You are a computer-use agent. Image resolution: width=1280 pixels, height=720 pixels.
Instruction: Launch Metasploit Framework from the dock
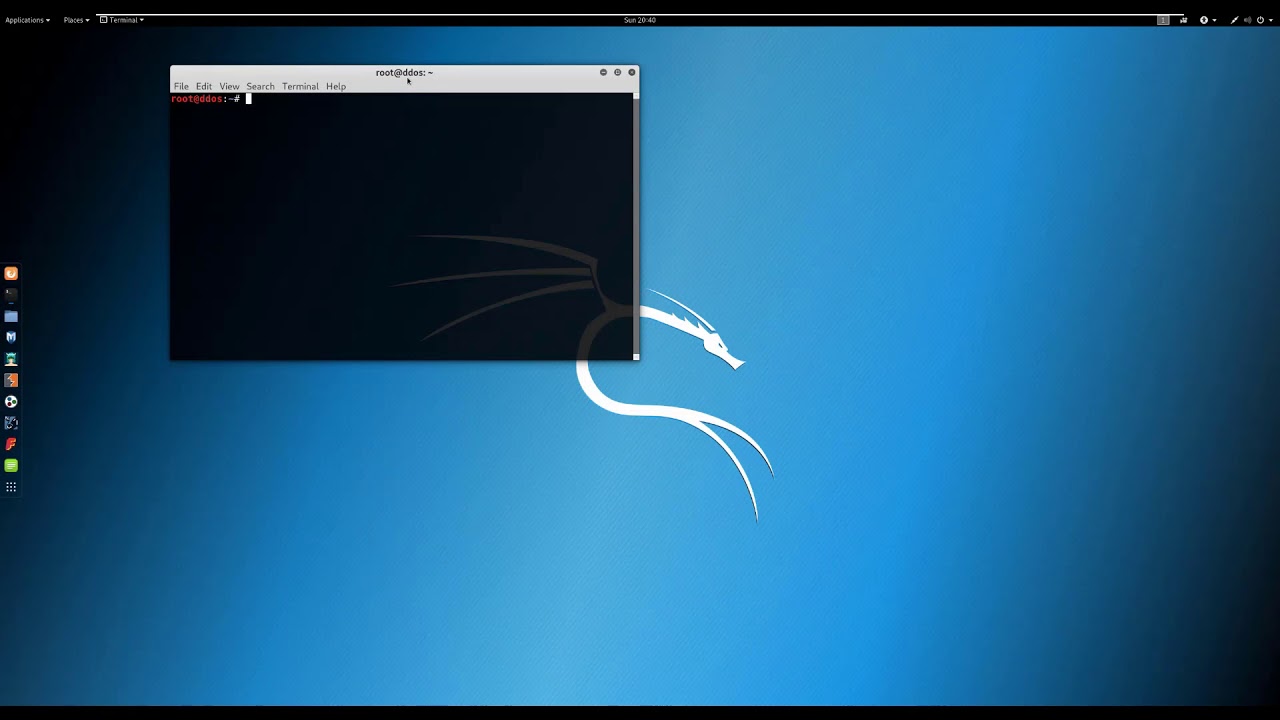[11, 337]
